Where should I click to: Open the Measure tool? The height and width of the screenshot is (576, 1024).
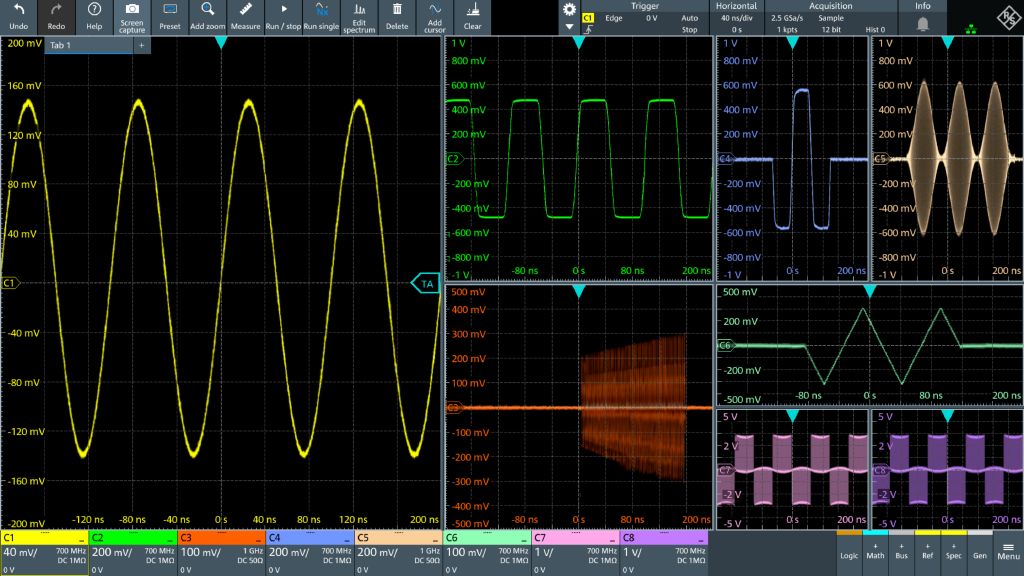[245, 17]
